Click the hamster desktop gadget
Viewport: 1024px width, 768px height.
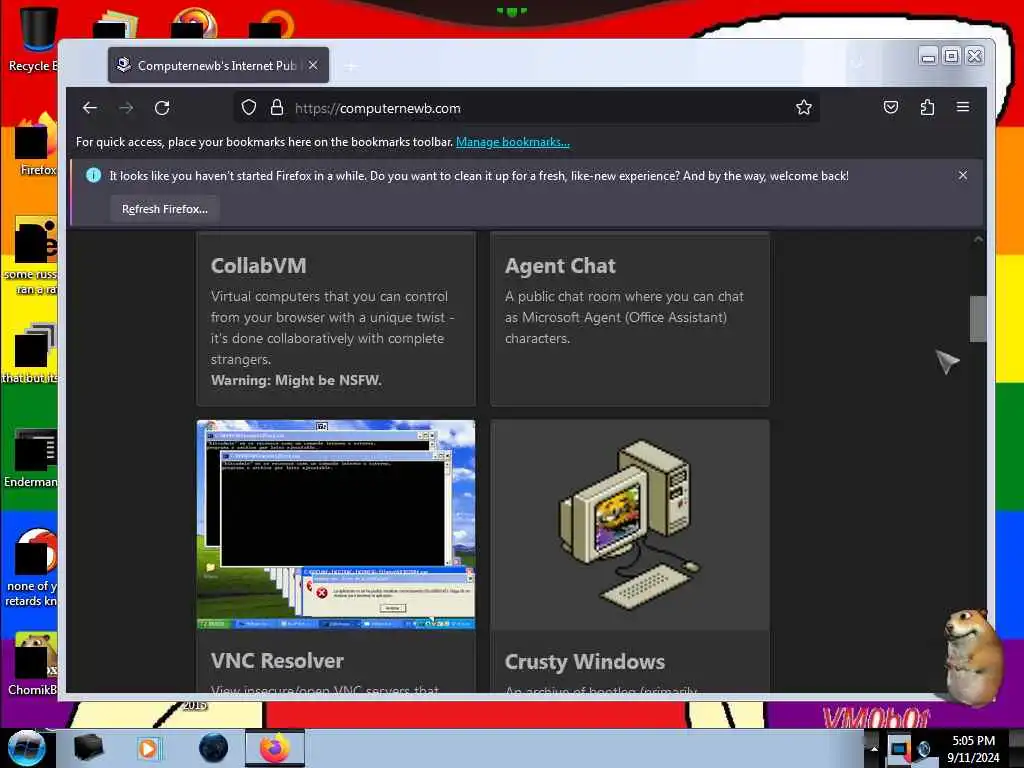coord(972,656)
